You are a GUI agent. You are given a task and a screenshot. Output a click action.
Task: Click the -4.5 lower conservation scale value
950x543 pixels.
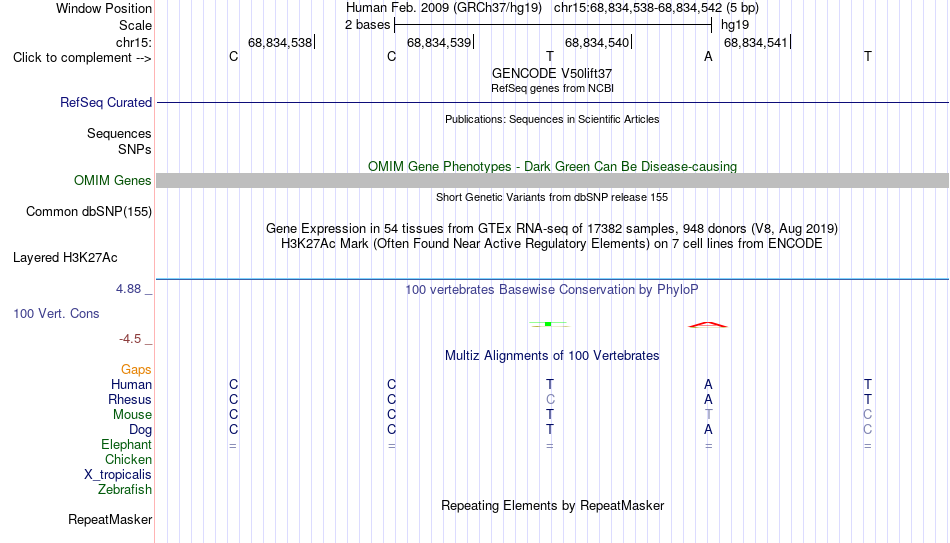(130, 339)
